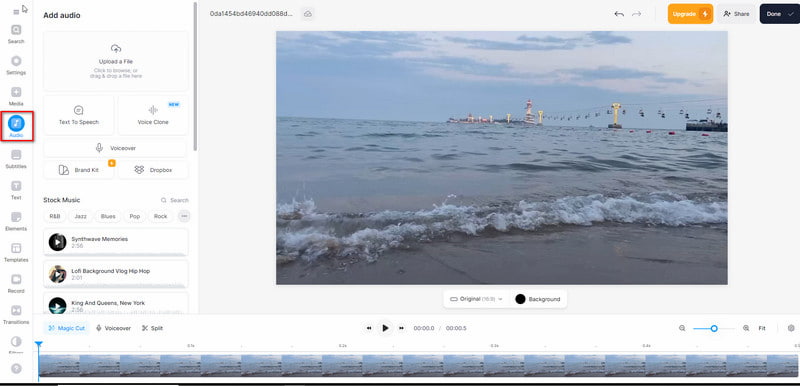This screenshot has width=800, height=386.
Task: Filter stock music by Pop
Action: point(135,216)
